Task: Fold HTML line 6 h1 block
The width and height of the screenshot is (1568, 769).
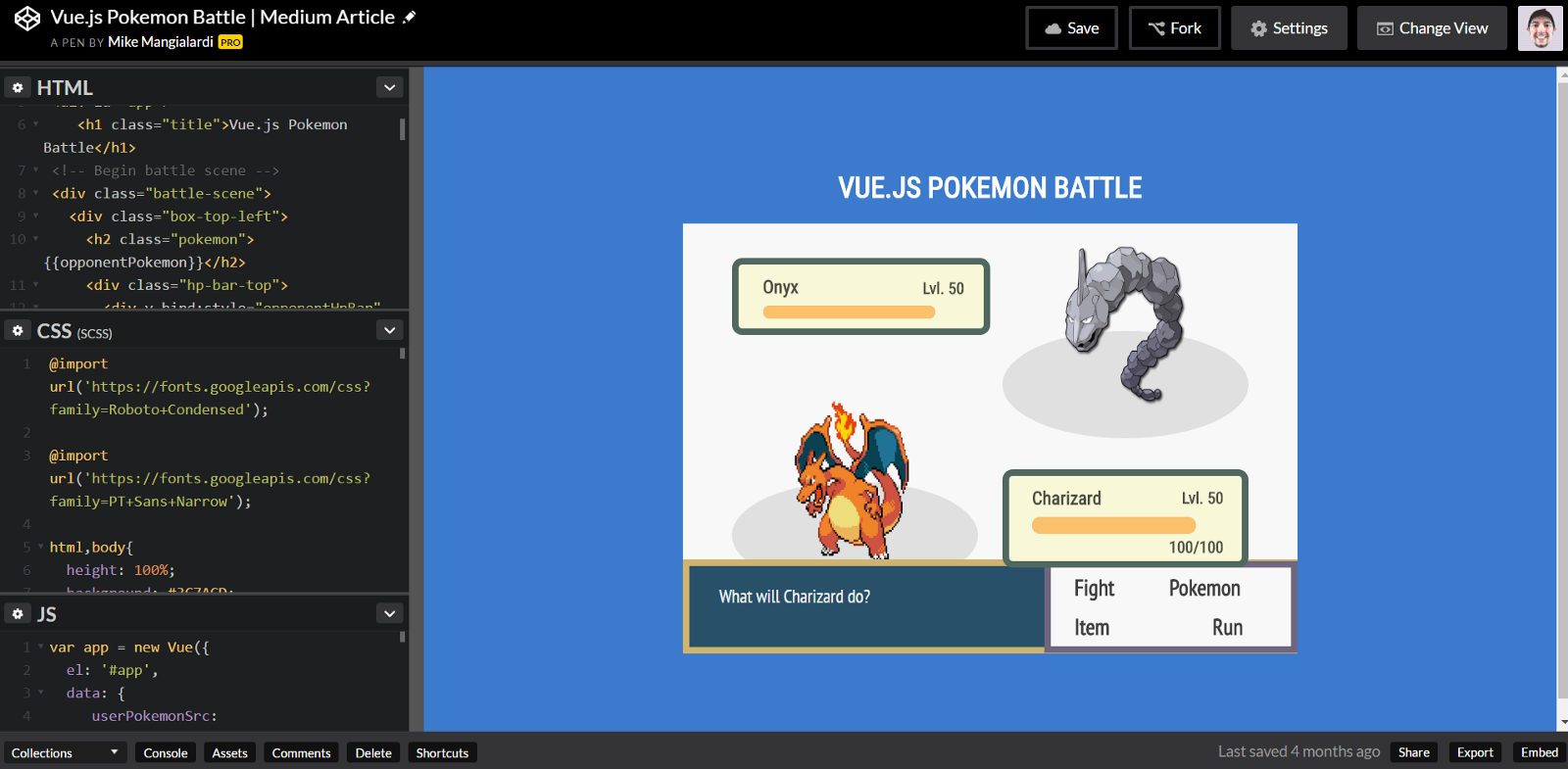Action: [x=36, y=124]
